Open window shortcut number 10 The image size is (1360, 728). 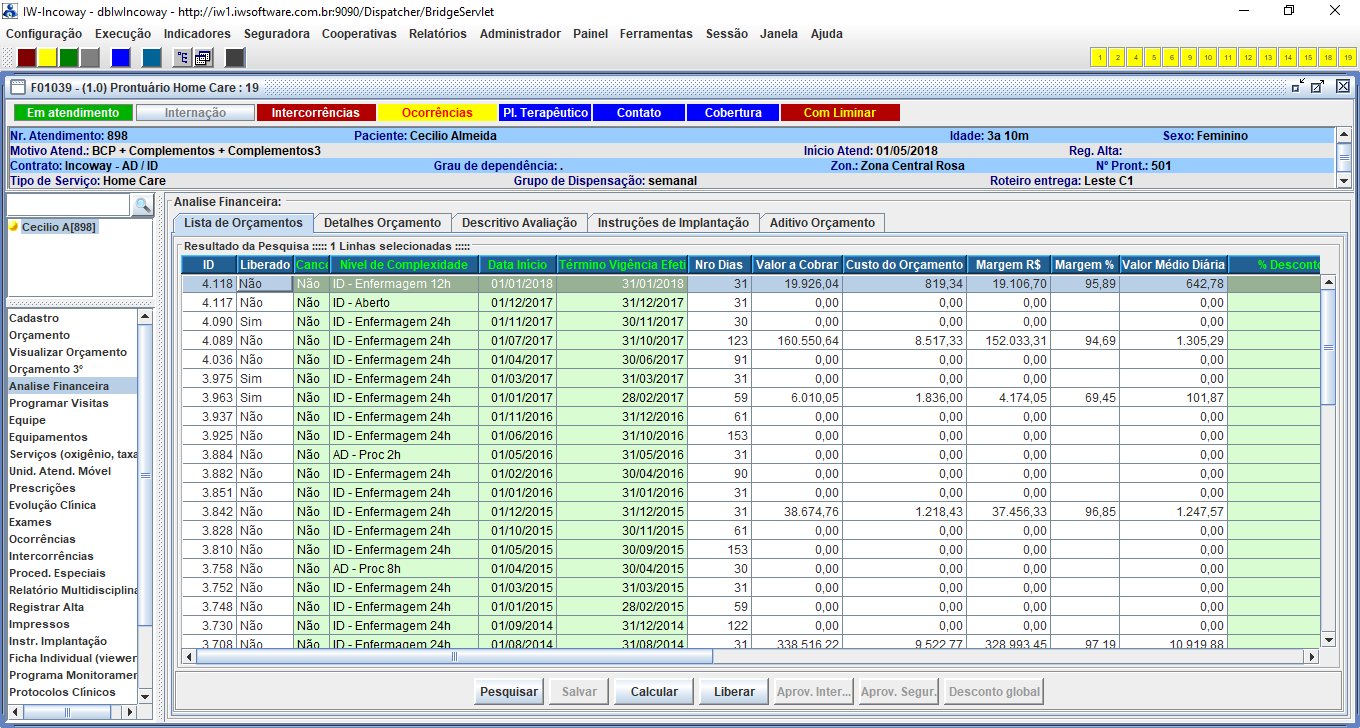point(1208,57)
